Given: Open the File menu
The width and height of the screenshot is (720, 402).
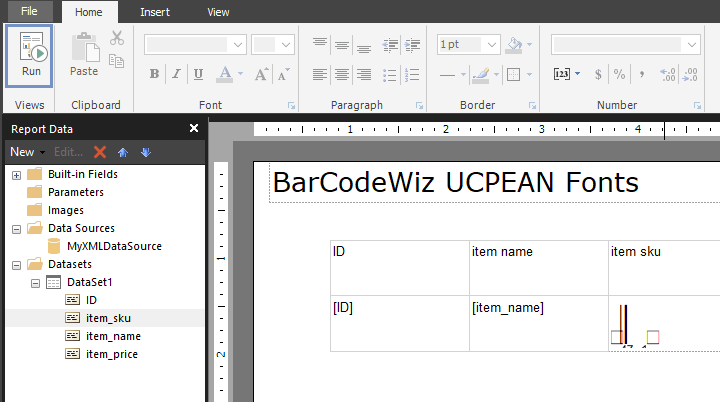Looking at the screenshot, I should pyautogui.click(x=29, y=11).
